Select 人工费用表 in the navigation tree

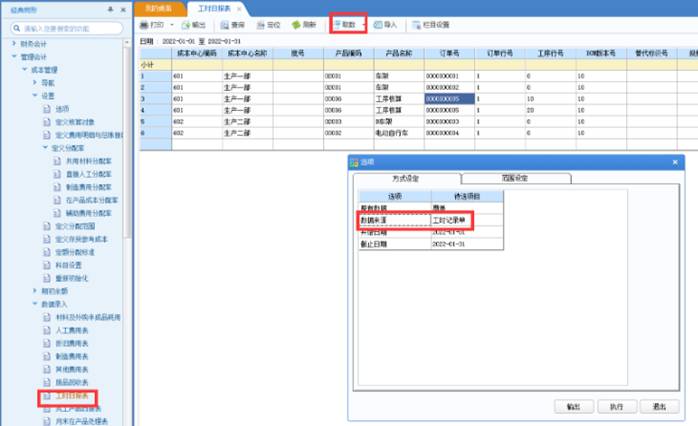pyautogui.click(x=72, y=329)
